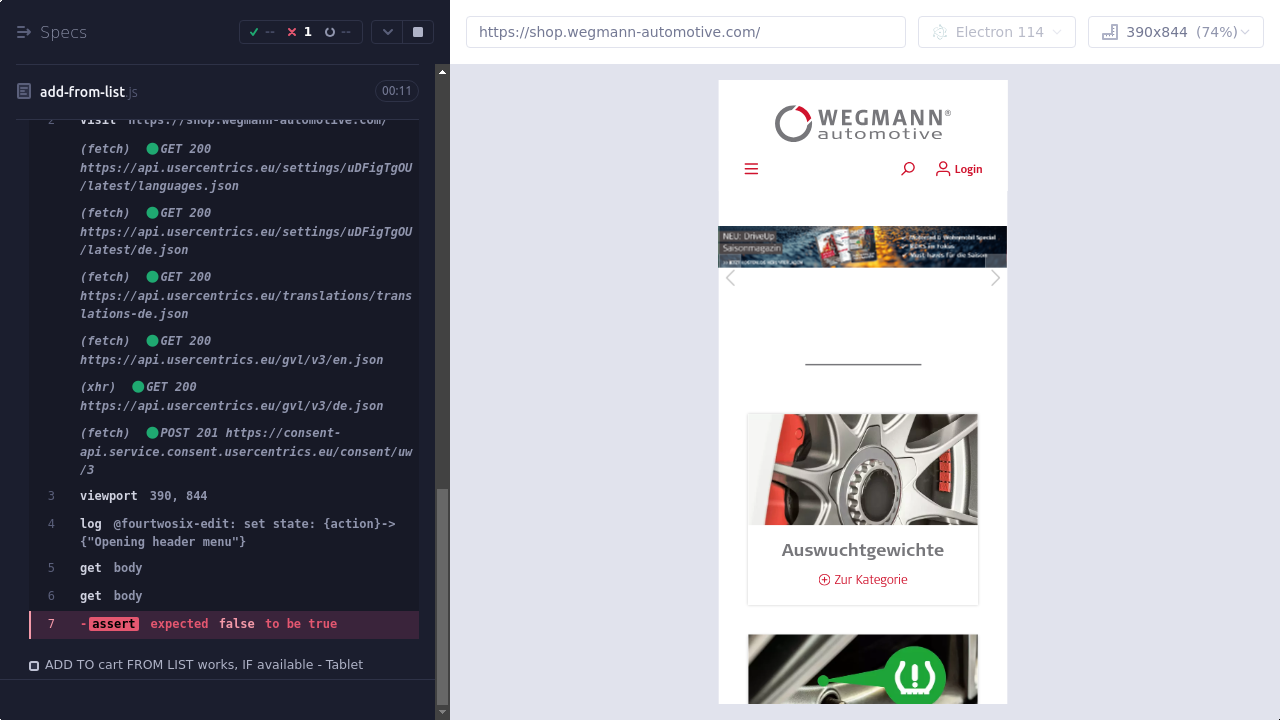Screen dimensions: 1280x720
Task: Click the stop test run button
Action: 418,32
